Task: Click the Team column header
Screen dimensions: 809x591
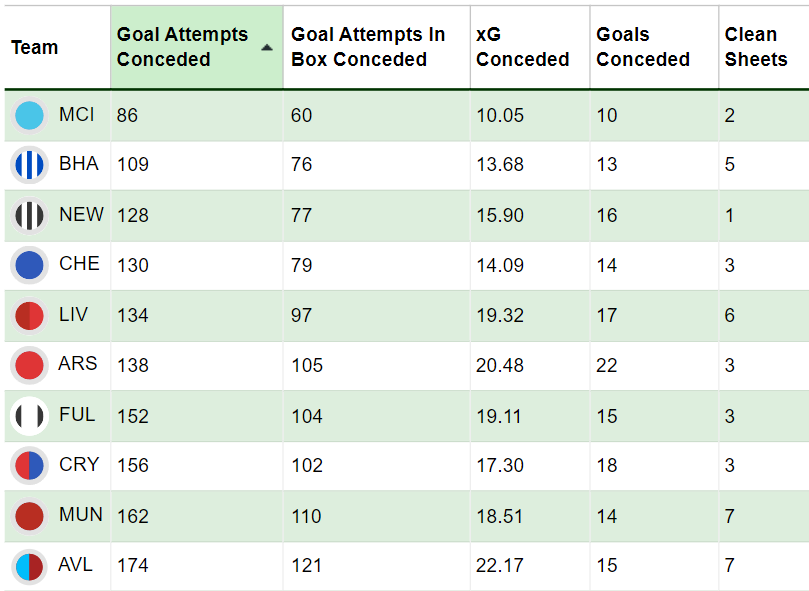Action: (x=35, y=47)
